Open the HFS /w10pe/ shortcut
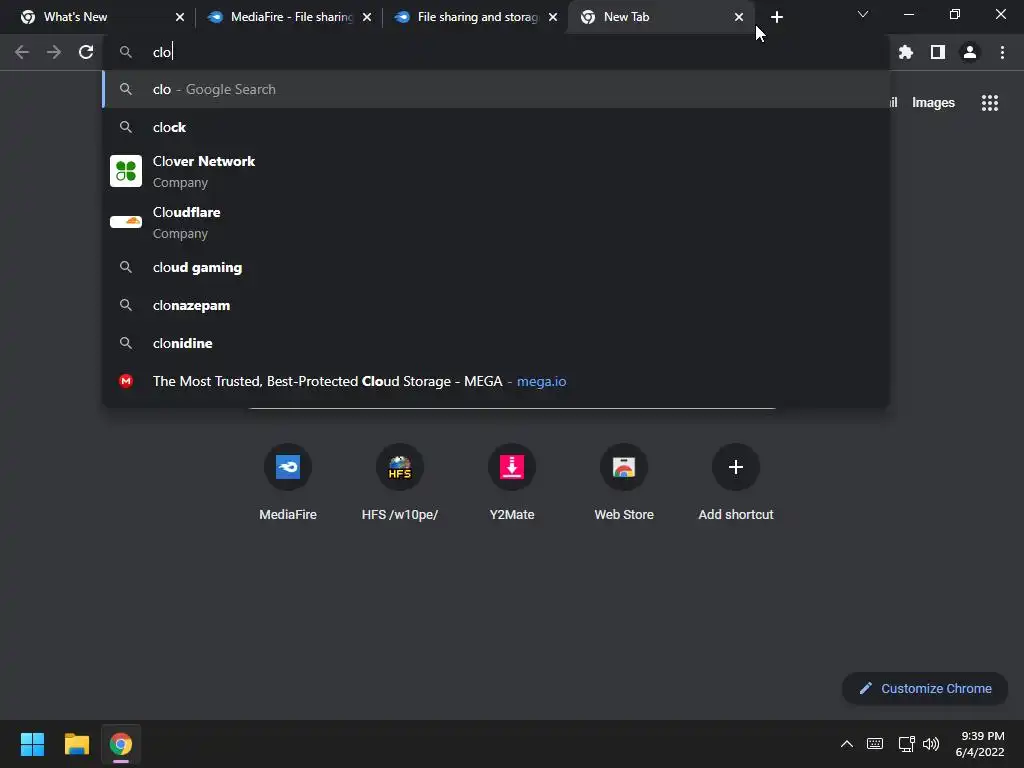The height and width of the screenshot is (768, 1024). click(x=400, y=482)
